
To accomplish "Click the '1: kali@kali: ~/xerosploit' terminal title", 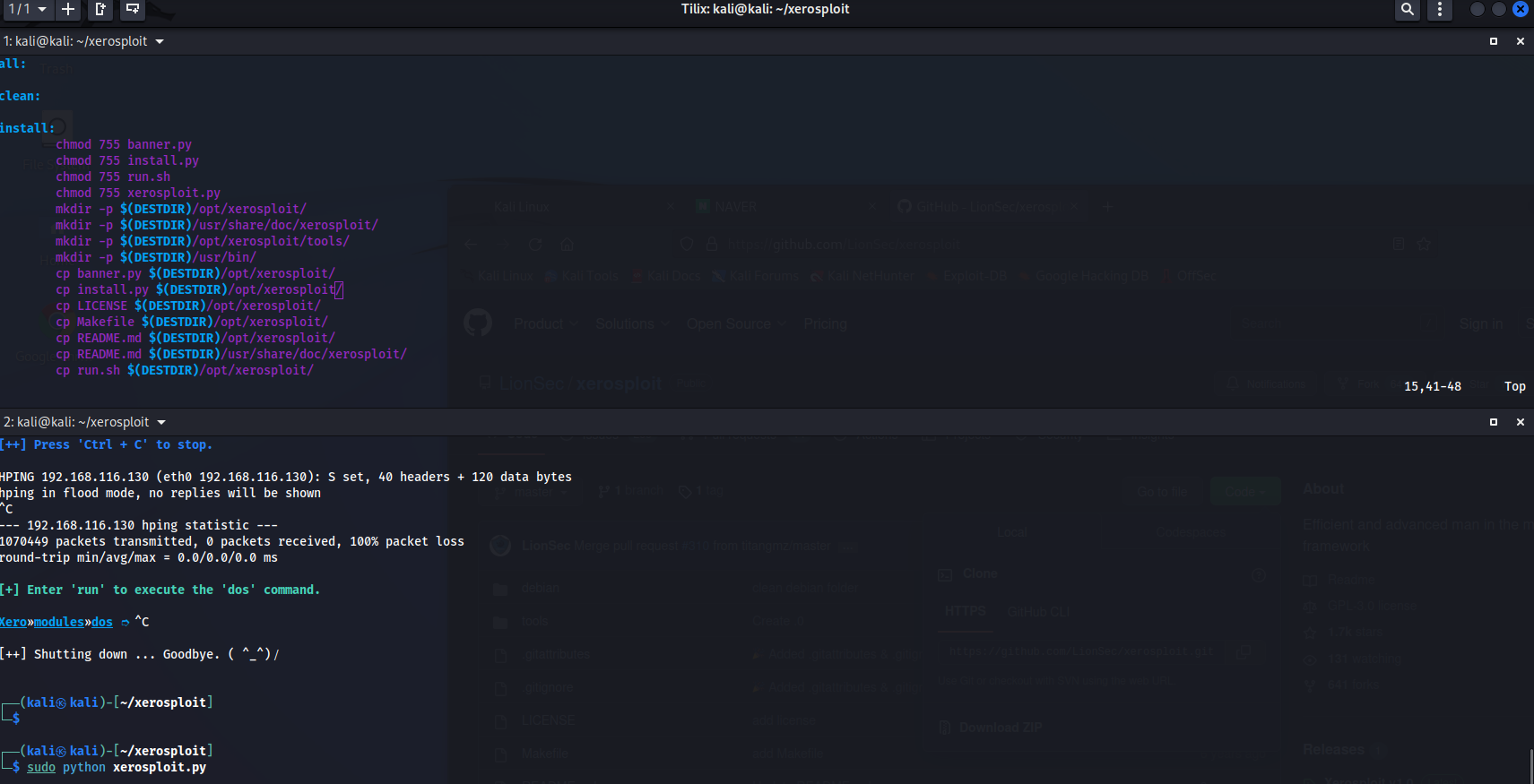I will [x=75, y=41].
